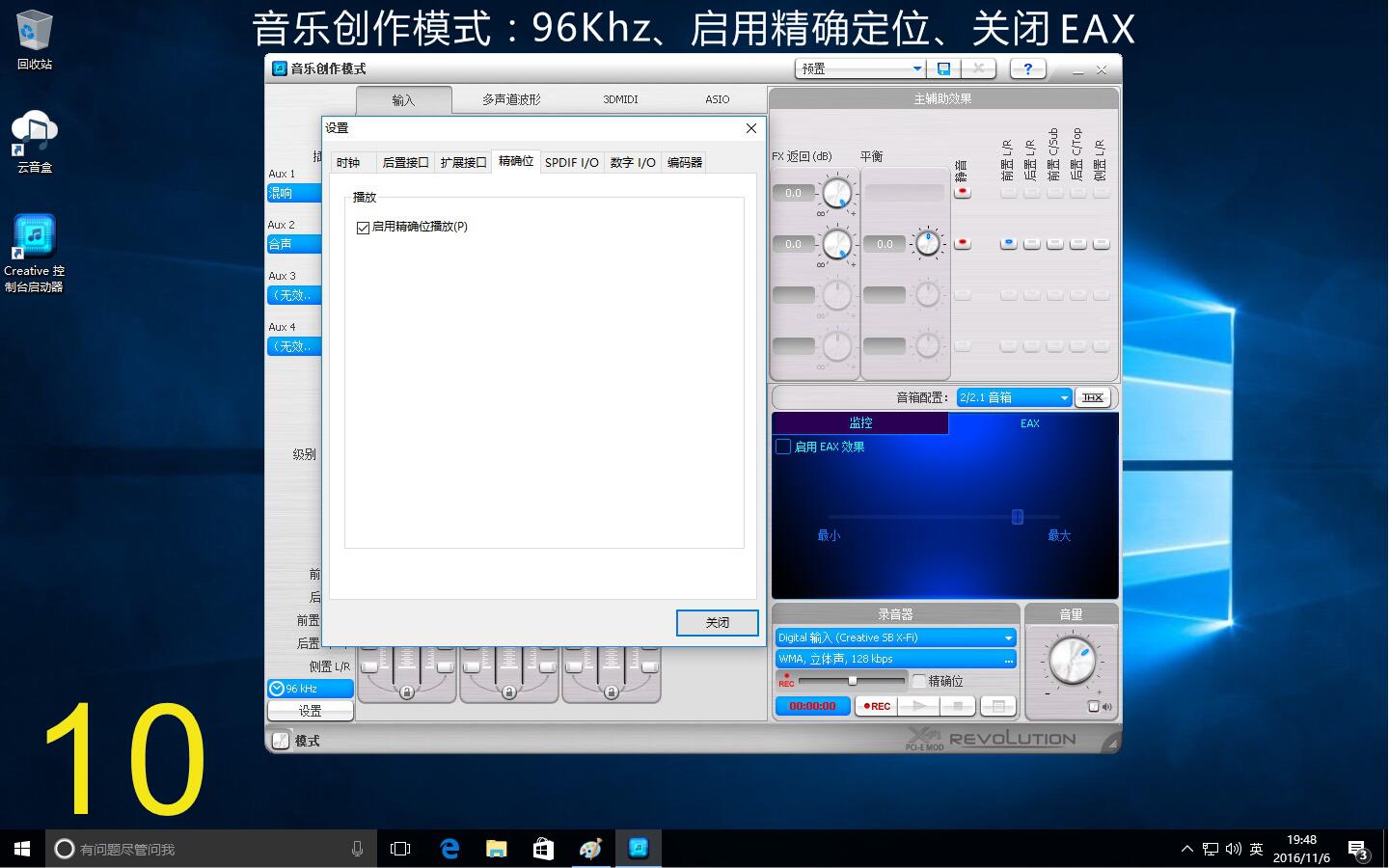Open the 96 kHz sample rate selector
Screen dimensions: 1389x868
[311, 689]
